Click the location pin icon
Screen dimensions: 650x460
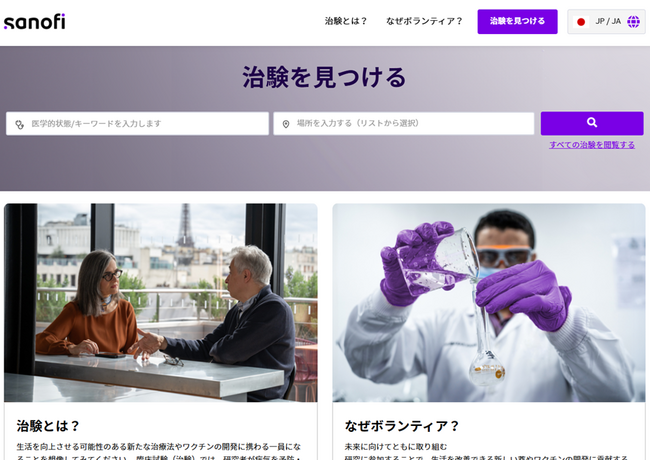286,124
